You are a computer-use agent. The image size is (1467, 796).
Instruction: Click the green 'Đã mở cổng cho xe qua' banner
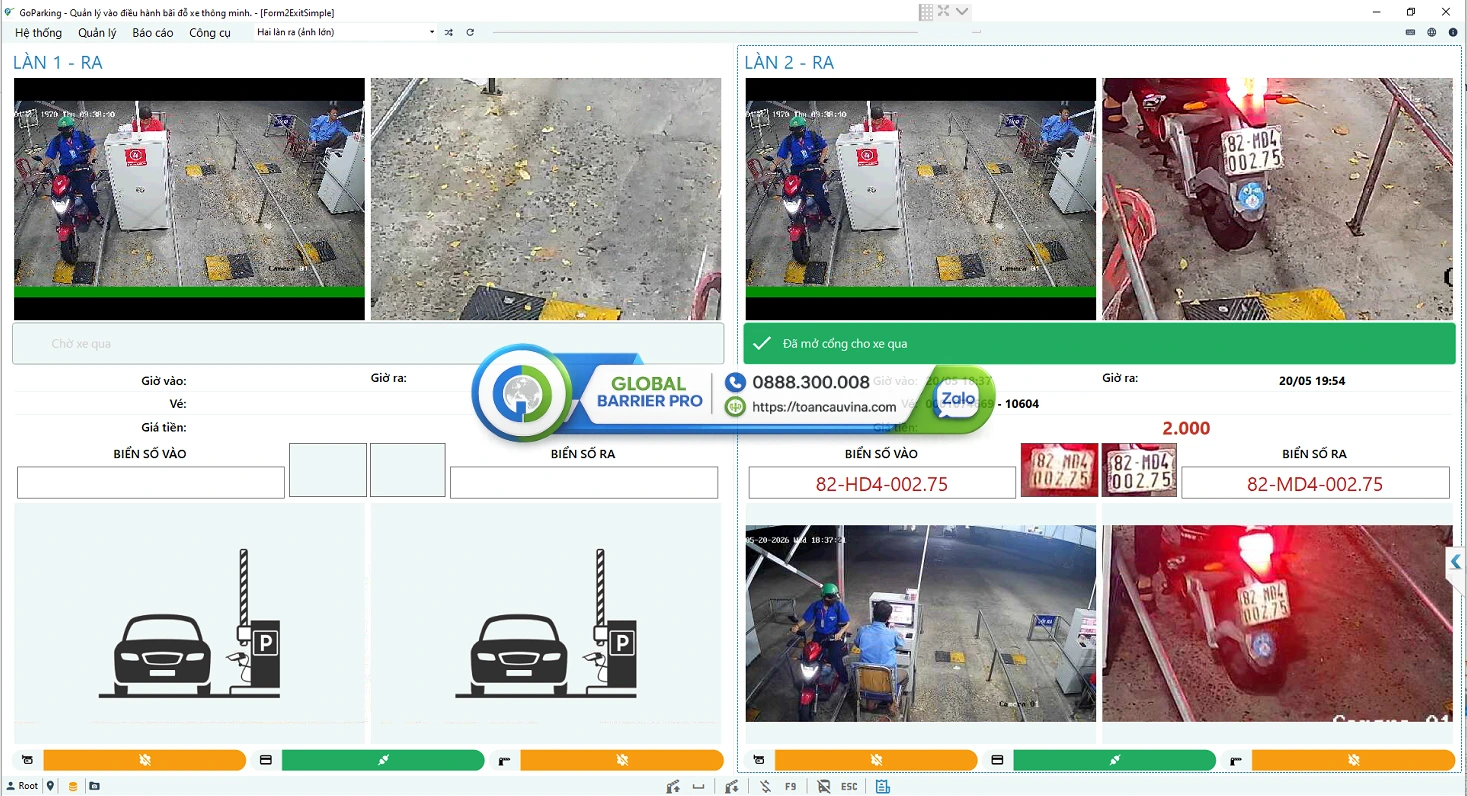tap(1099, 344)
